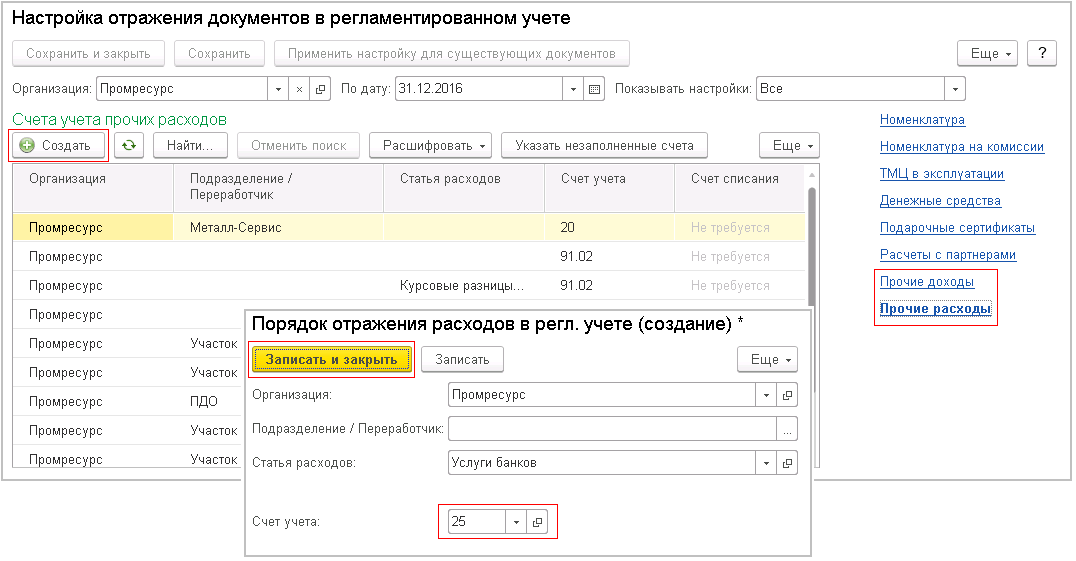This screenshot has height=561, width=1076.
Task: Open account 25 card icon
Action: click(537, 522)
